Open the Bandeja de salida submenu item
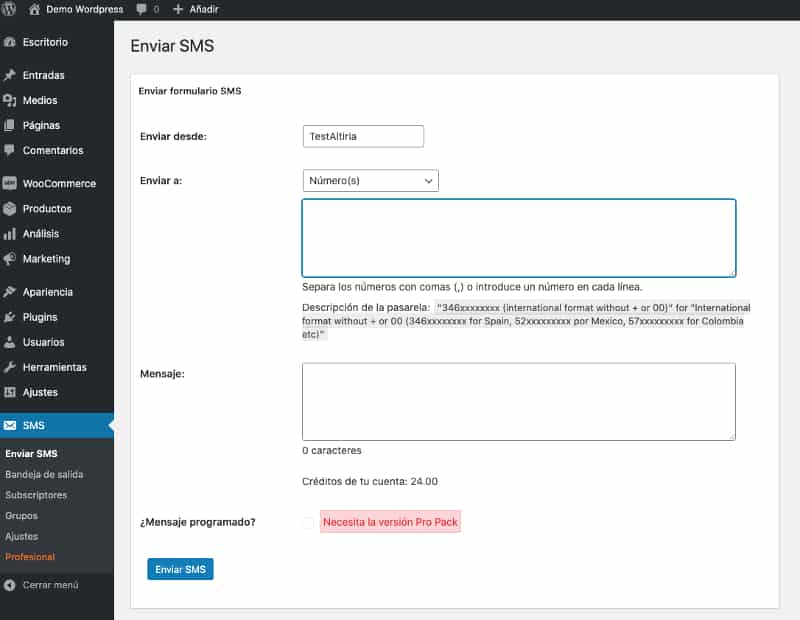800x620 pixels. [x=44, y=474]
